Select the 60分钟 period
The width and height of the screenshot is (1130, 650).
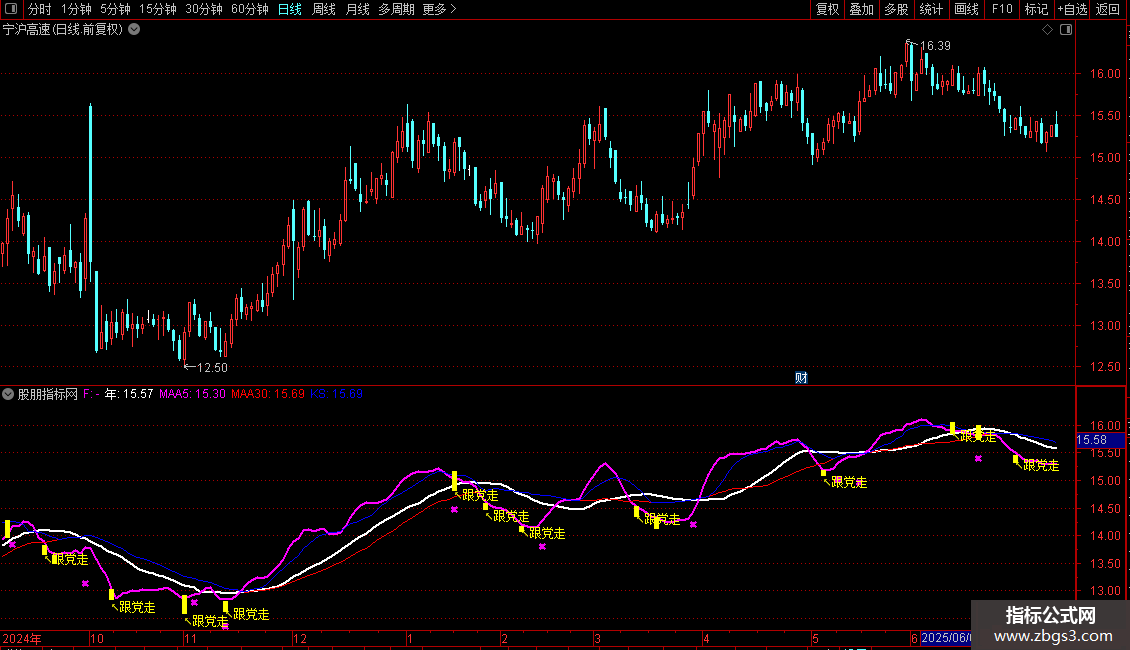click(249, 9)
